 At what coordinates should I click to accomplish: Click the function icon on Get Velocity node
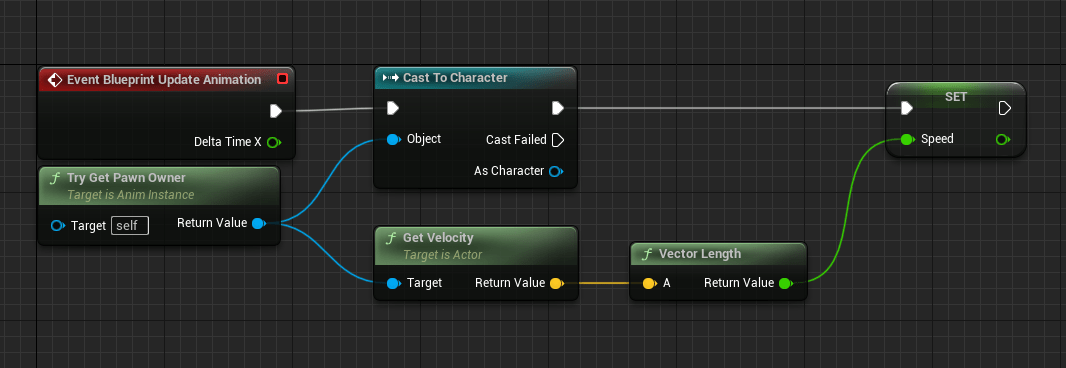391,238
